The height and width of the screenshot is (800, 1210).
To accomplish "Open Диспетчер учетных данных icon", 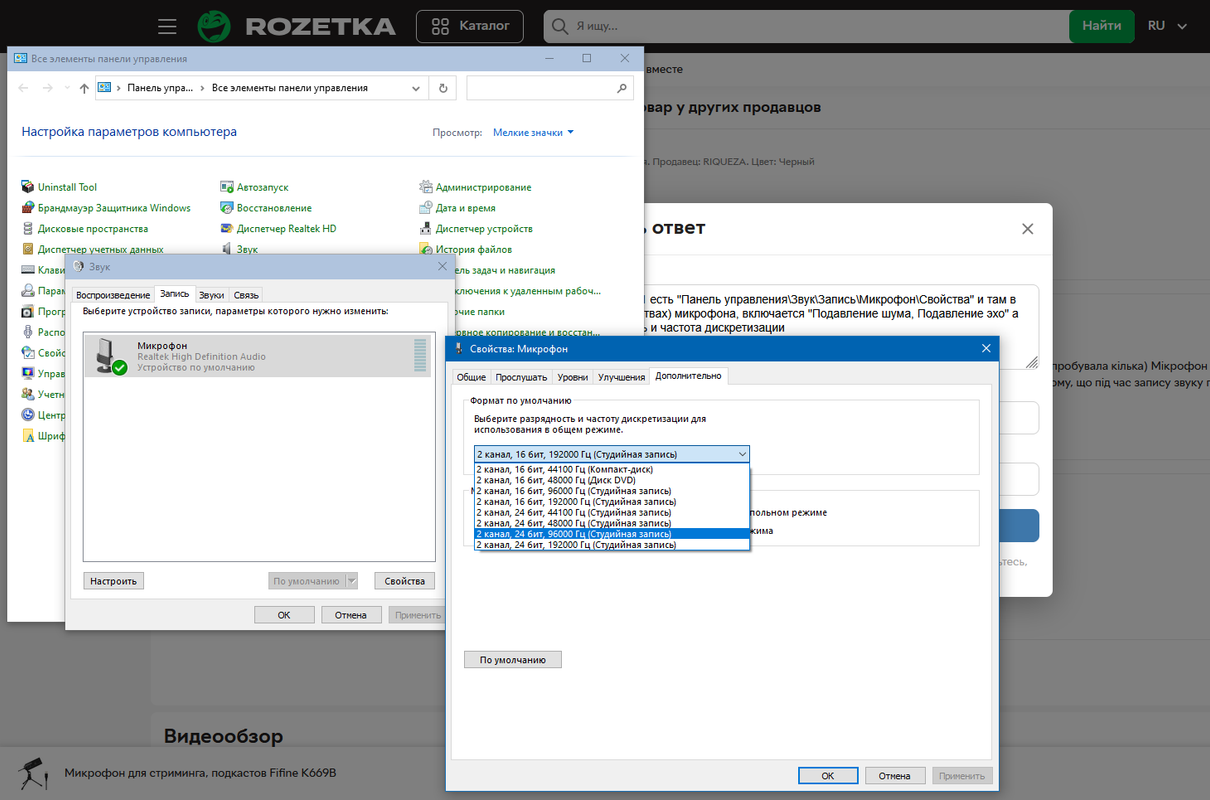I will 28,249.
